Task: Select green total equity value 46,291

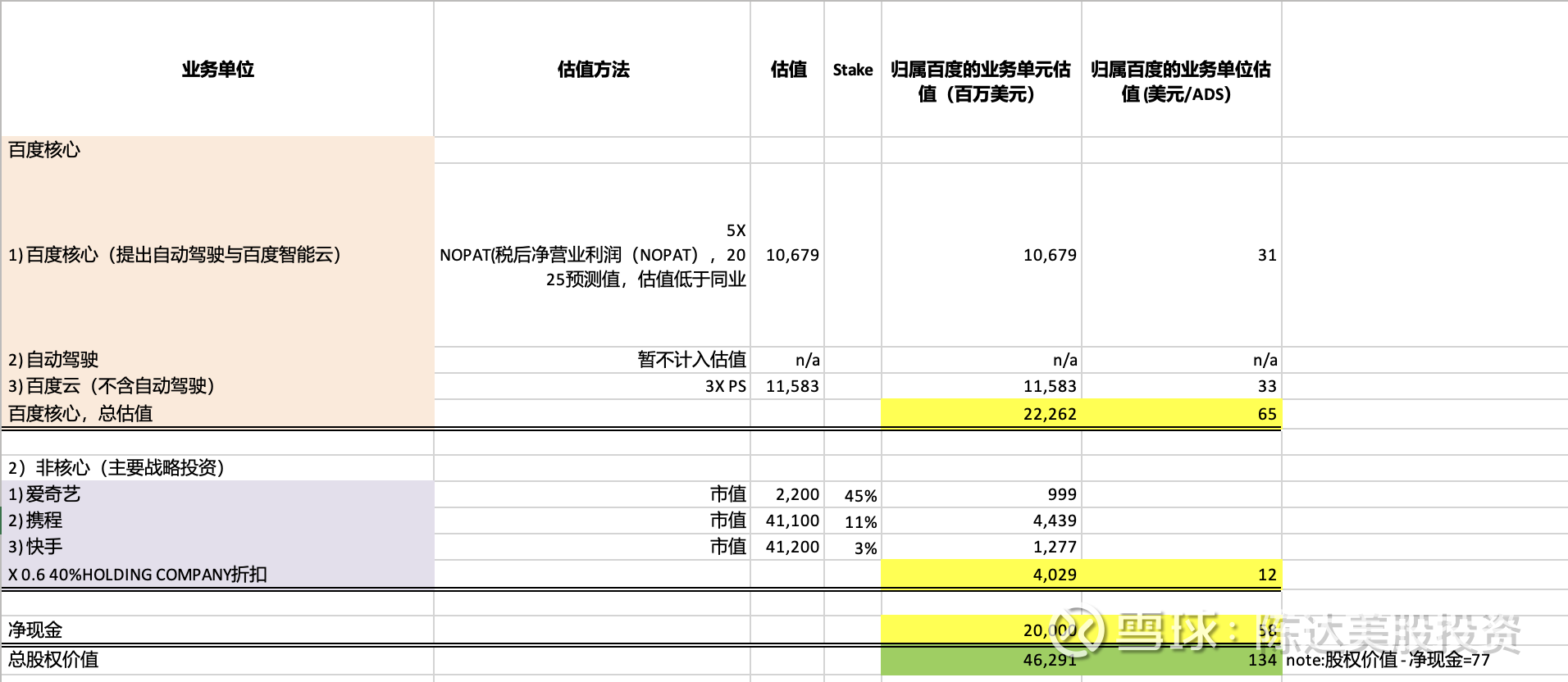Action: click(981, 660)
